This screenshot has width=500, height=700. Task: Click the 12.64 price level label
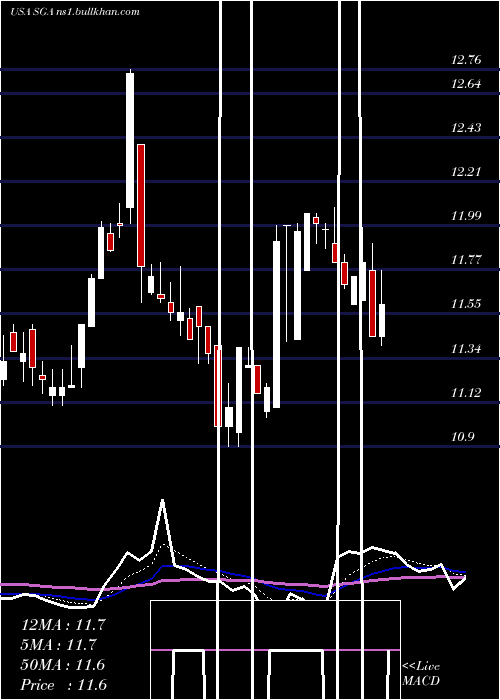[x=466, y=83]
